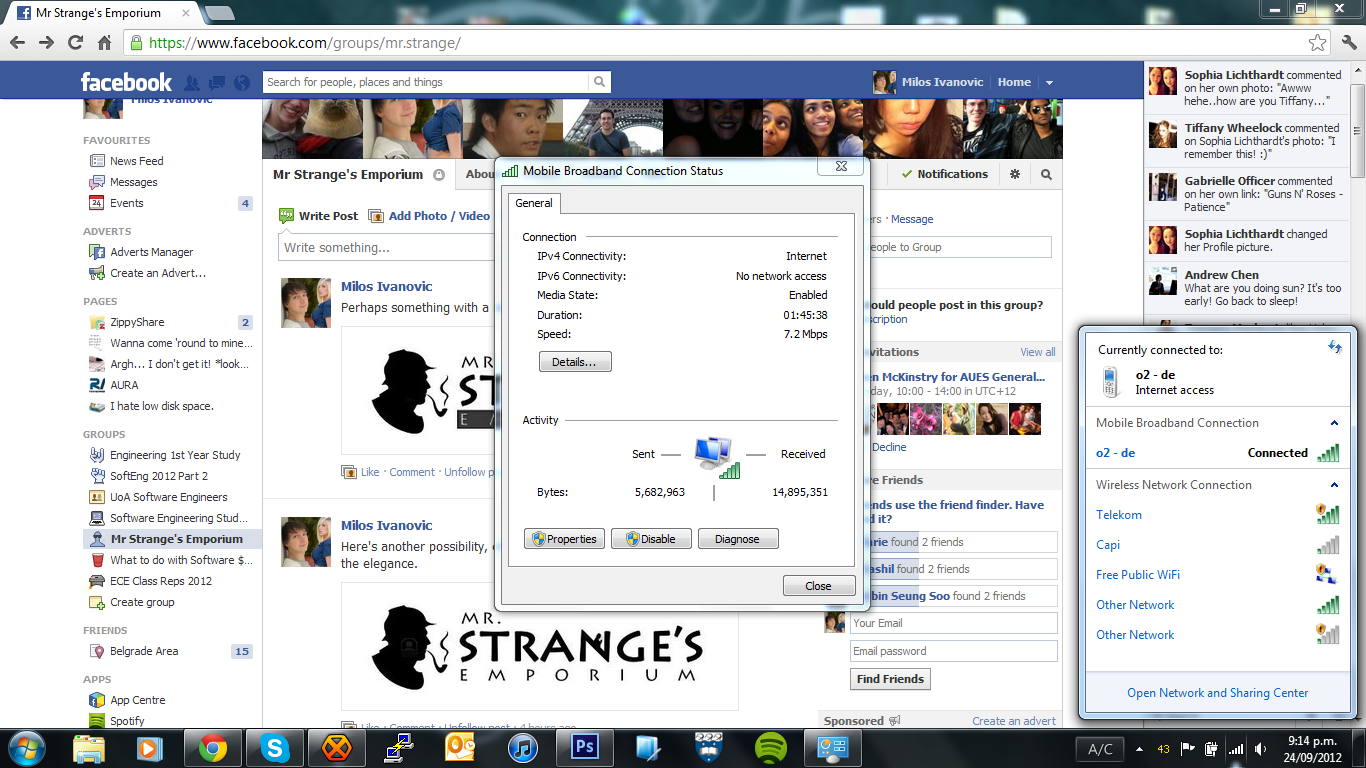Click the Details... button
This screenshot has width=1366, height=768.
coord(574,362)
